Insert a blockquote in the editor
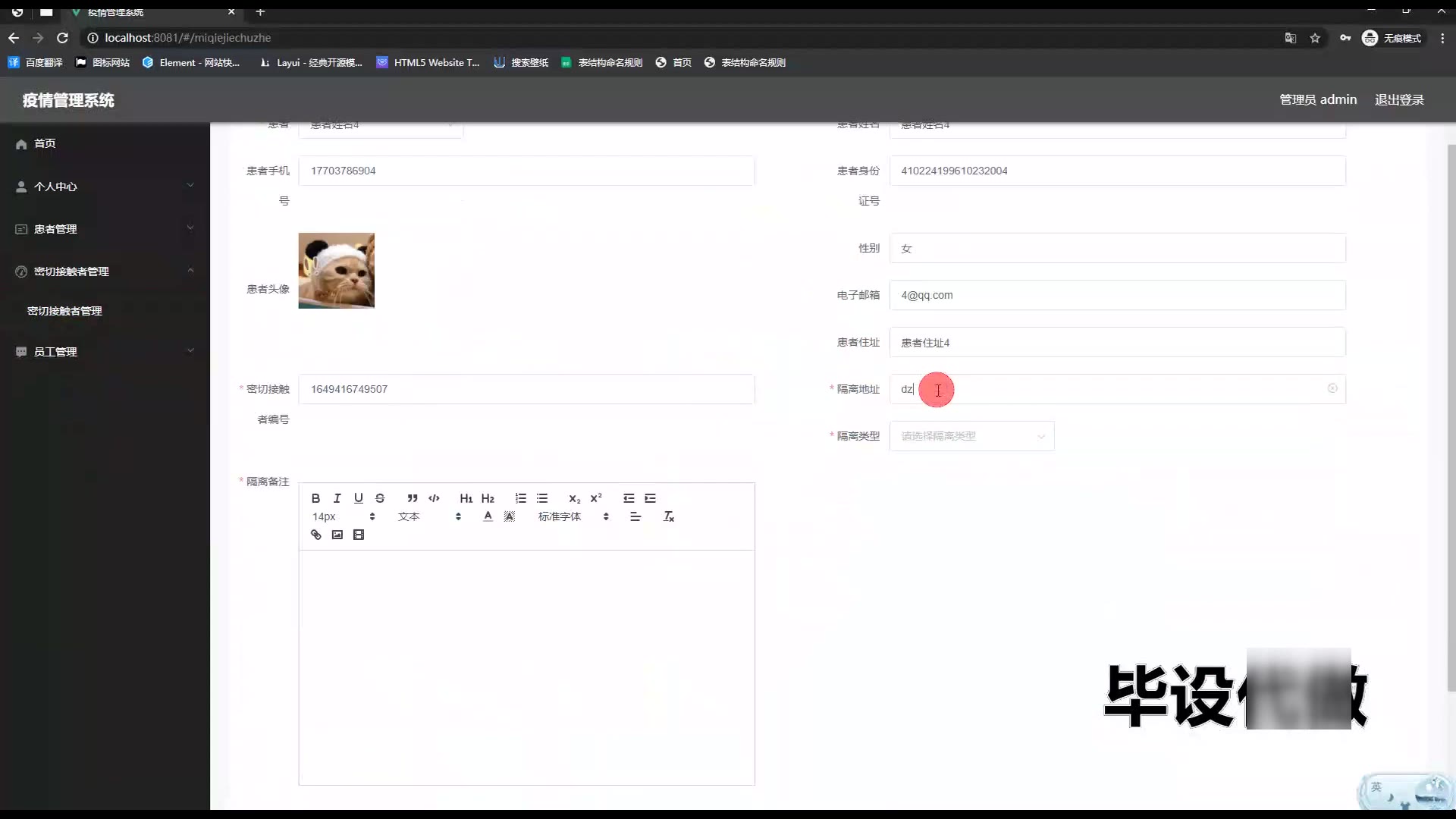 [x=412, y=498]
